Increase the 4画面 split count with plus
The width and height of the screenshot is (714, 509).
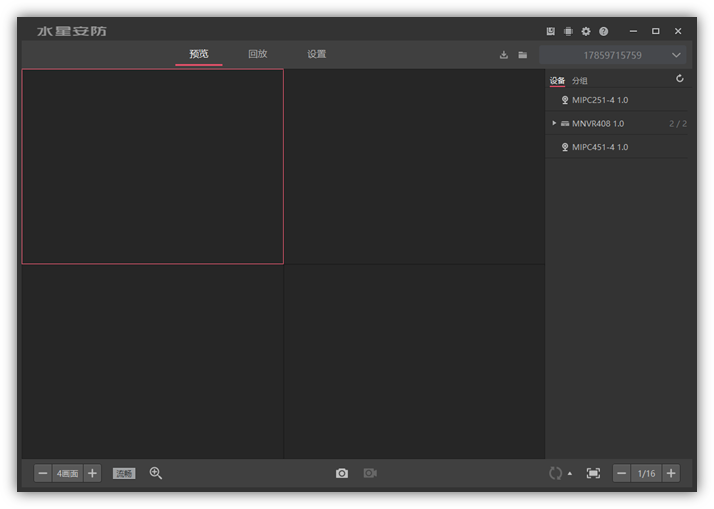pos(93,473)
